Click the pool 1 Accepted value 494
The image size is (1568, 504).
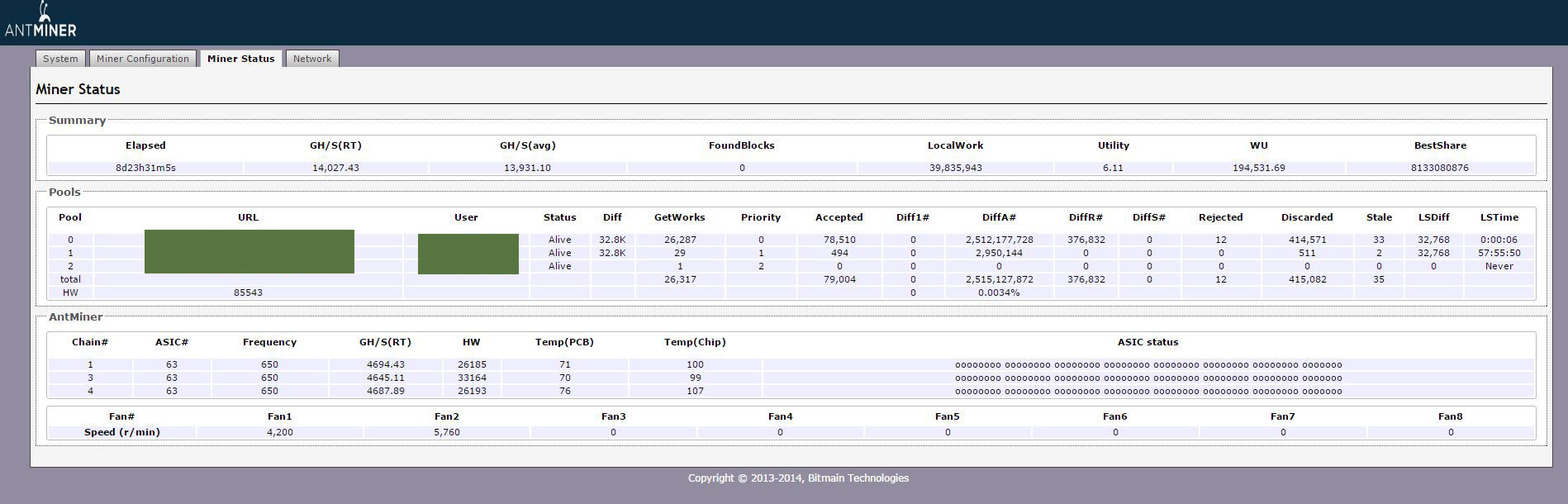[839, 253]
